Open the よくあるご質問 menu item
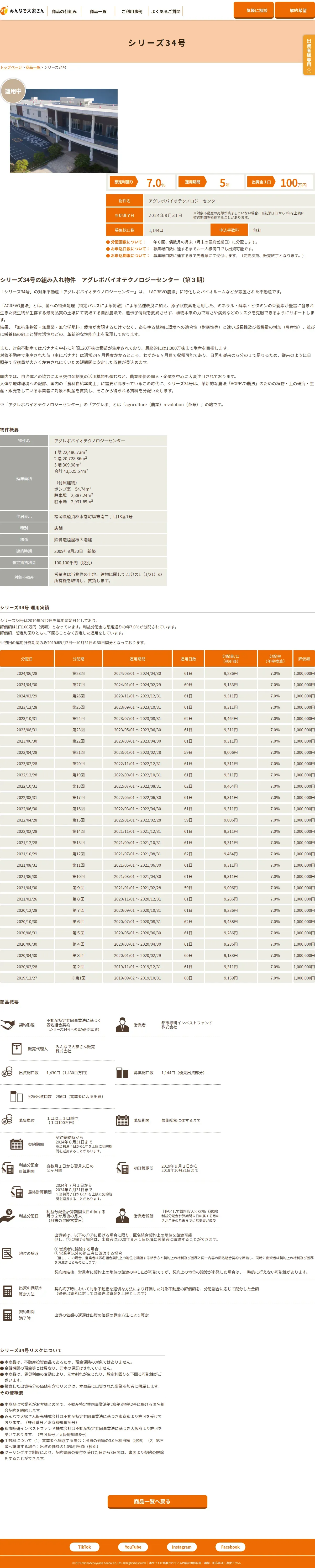 [165, 11]
